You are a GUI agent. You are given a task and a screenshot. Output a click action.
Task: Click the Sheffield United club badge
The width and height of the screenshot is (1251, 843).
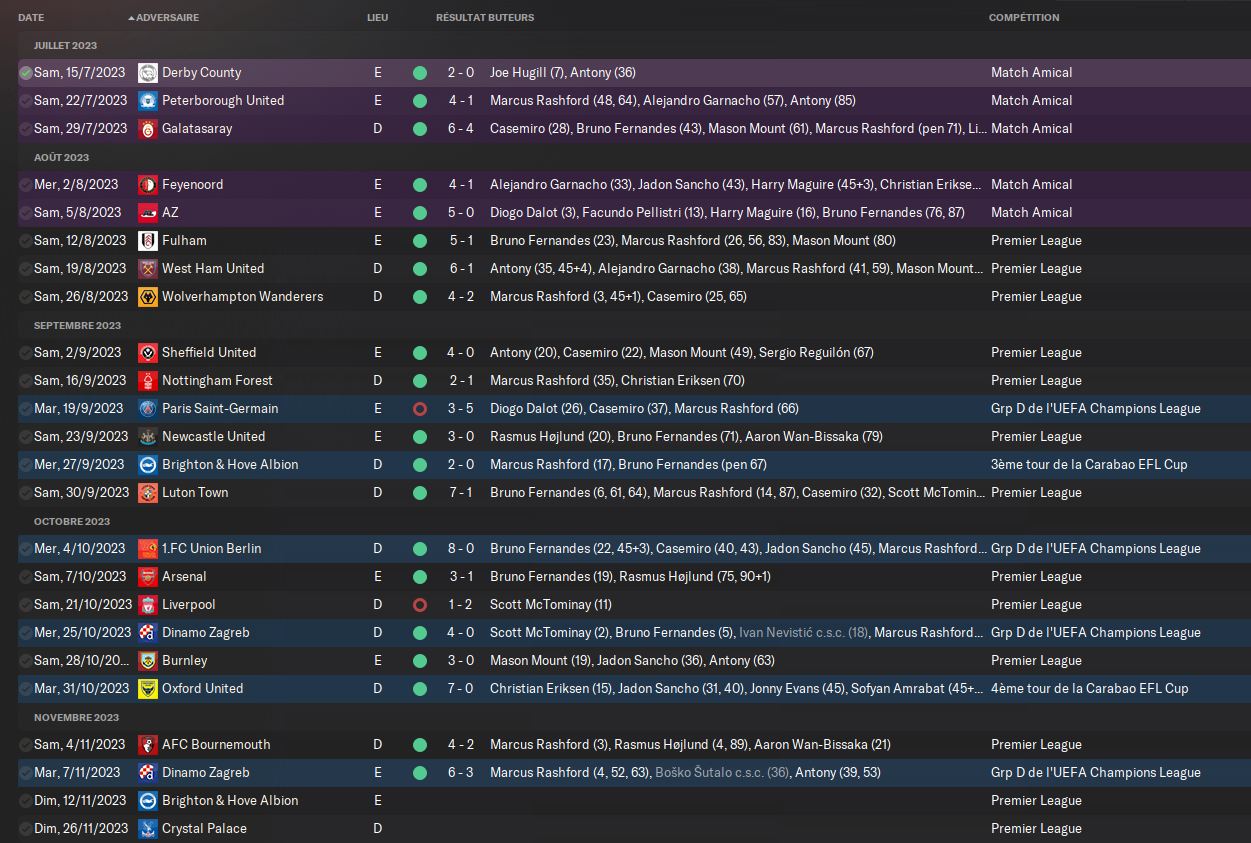coord(148,353)
